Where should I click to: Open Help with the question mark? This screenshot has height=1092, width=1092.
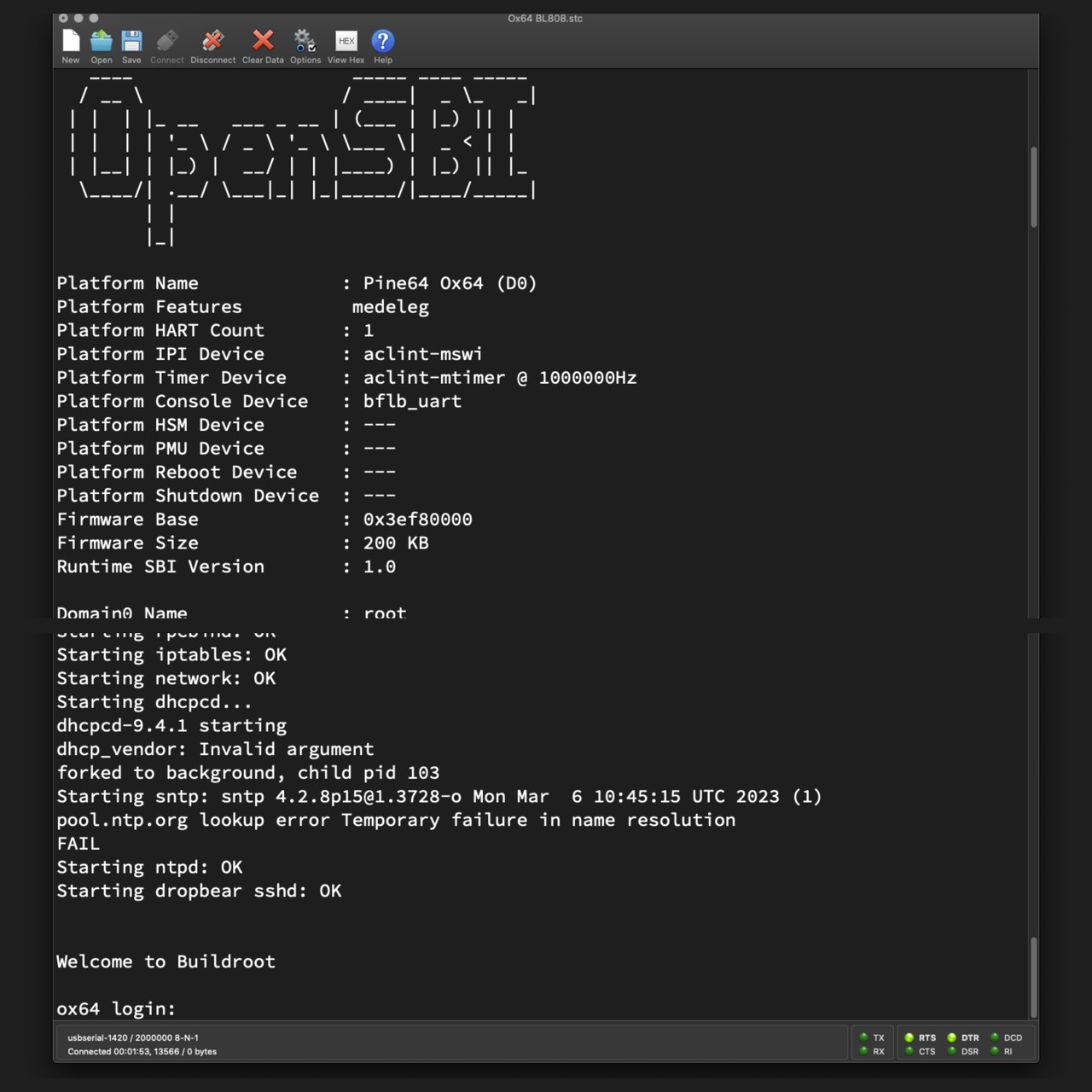coord(383,42)
